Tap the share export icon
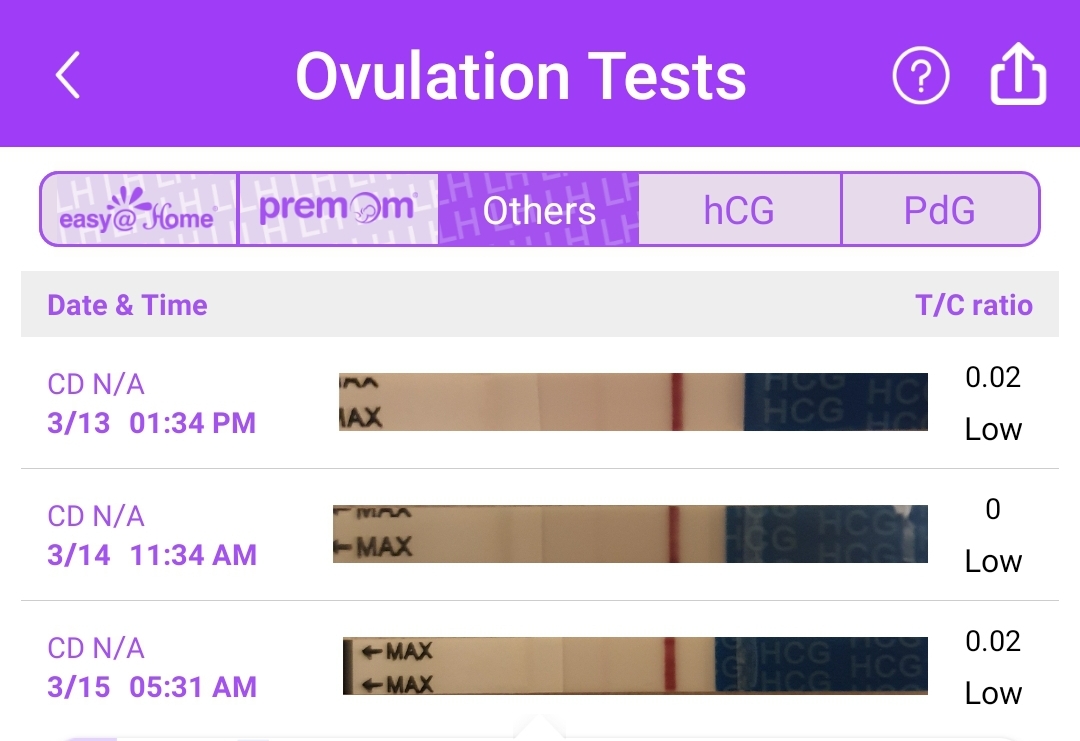The image size is (1080, 741). point(1018,74)
